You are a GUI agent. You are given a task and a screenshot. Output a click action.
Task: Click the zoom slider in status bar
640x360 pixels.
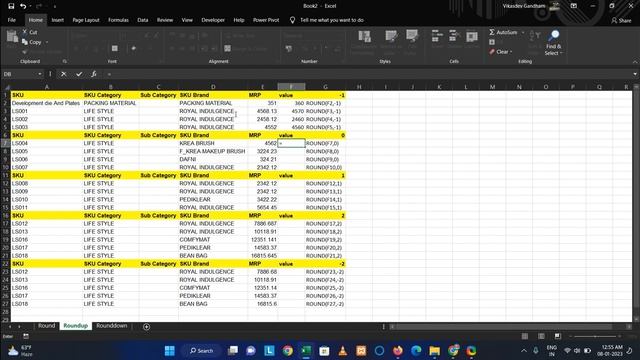(x=595, y=336)
